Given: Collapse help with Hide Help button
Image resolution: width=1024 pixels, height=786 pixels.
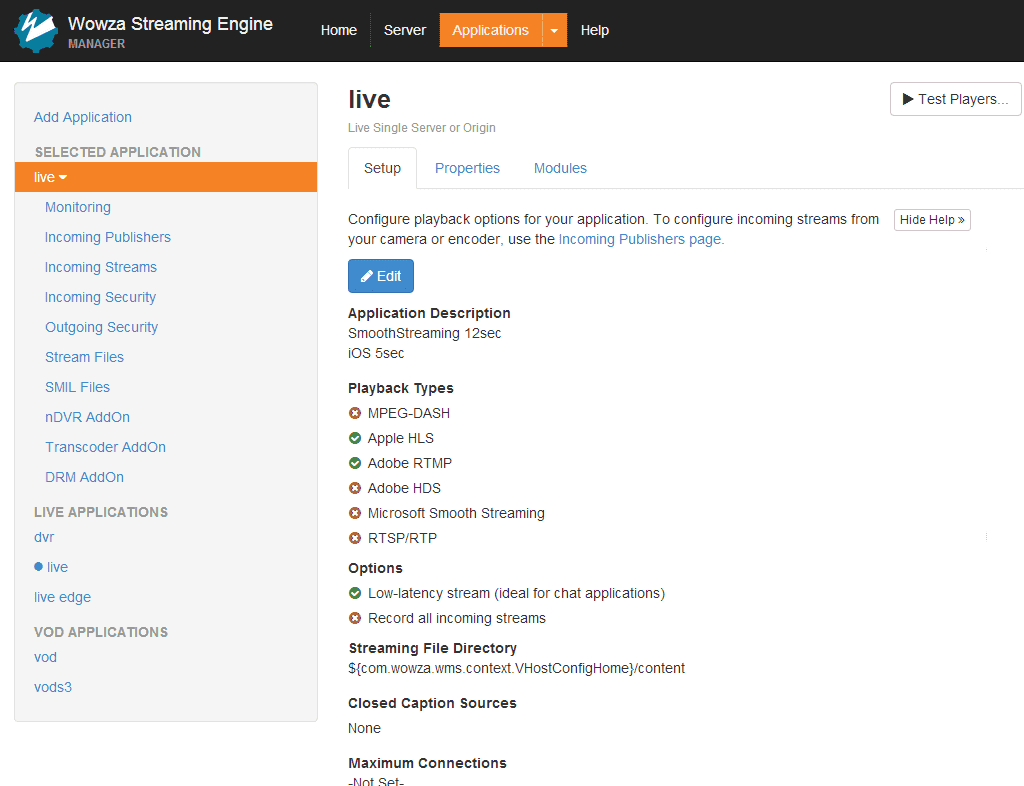Looking at the screenshot, I should (x=932, y=220).
